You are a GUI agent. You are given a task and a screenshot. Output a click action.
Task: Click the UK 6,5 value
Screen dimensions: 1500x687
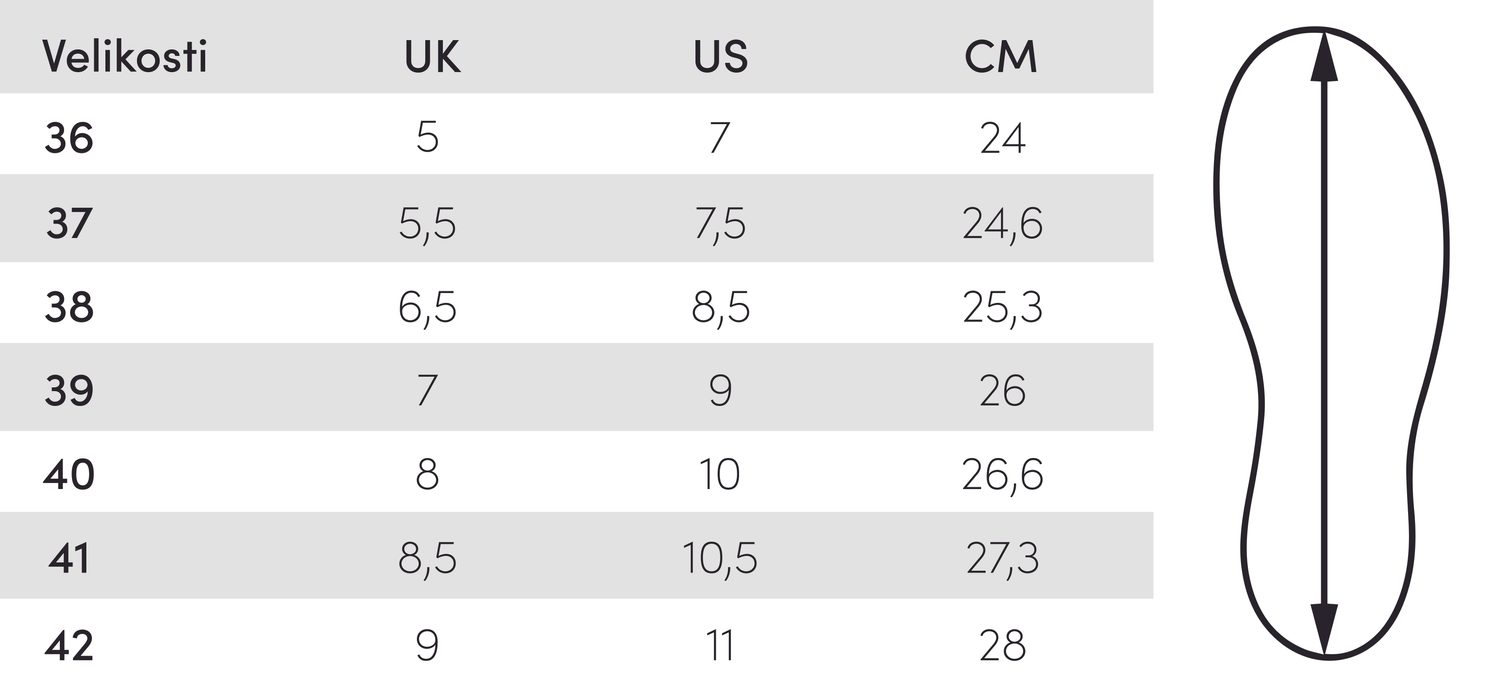pos(427,308)
